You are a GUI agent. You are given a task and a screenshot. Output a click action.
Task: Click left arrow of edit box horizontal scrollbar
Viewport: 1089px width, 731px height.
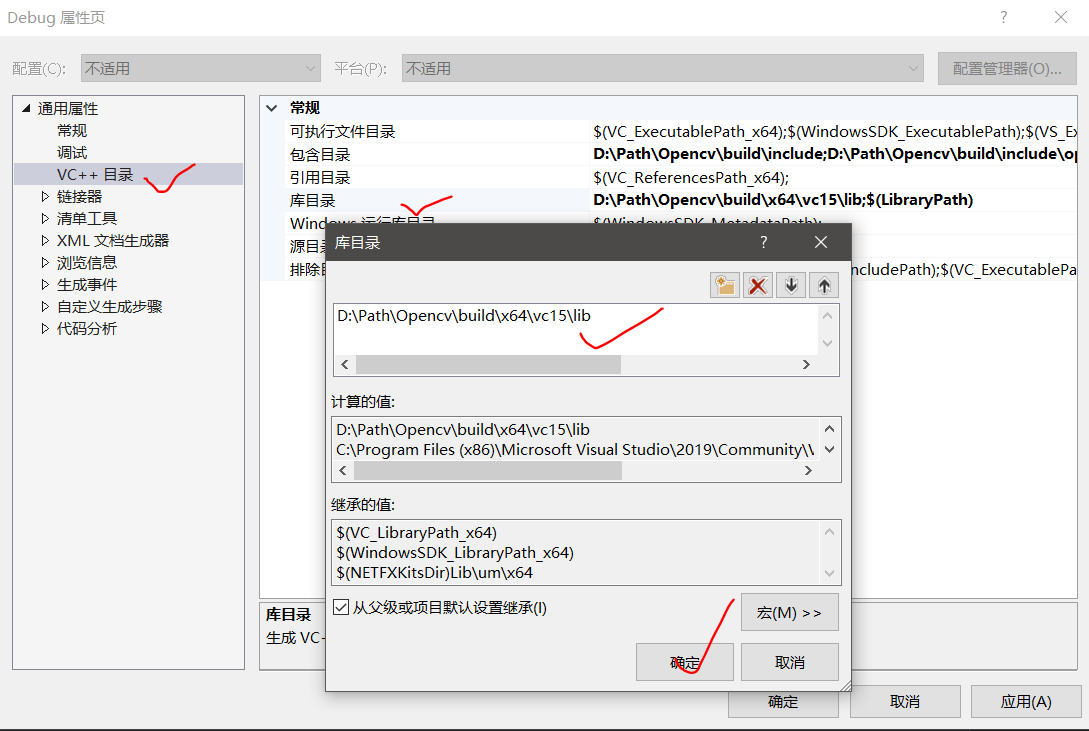[x=345, y=364]
